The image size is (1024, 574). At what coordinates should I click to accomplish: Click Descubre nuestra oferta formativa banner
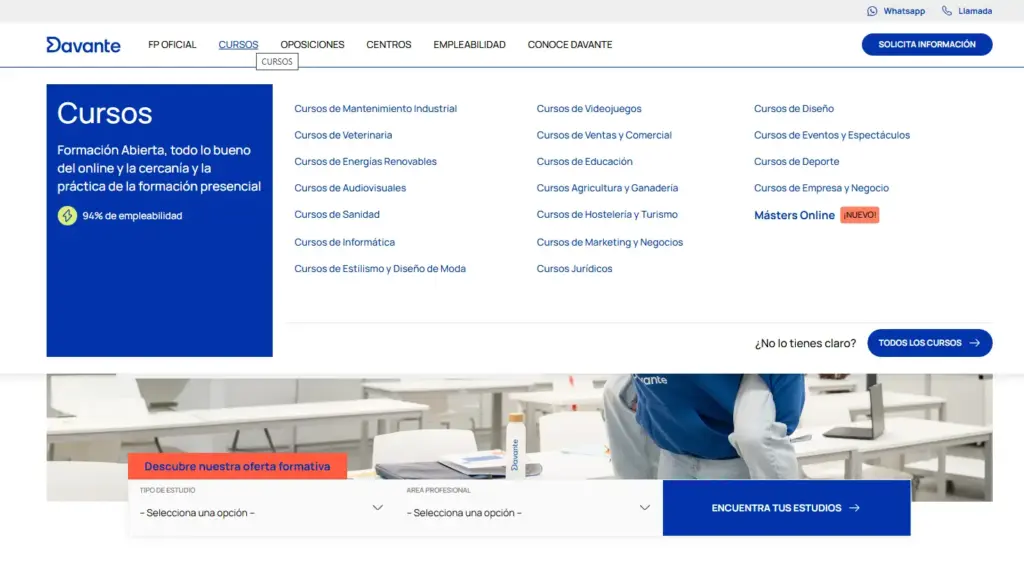tap(237, 466)
